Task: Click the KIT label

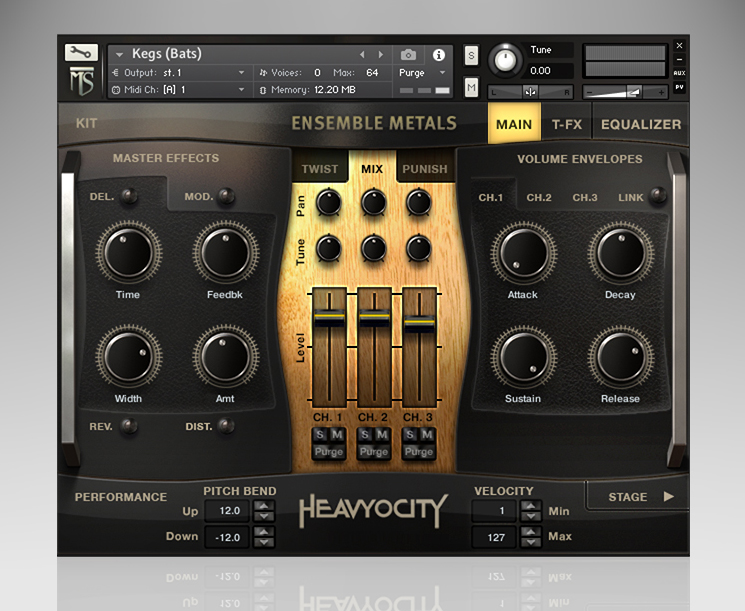Action: click(x=86, y=124)
